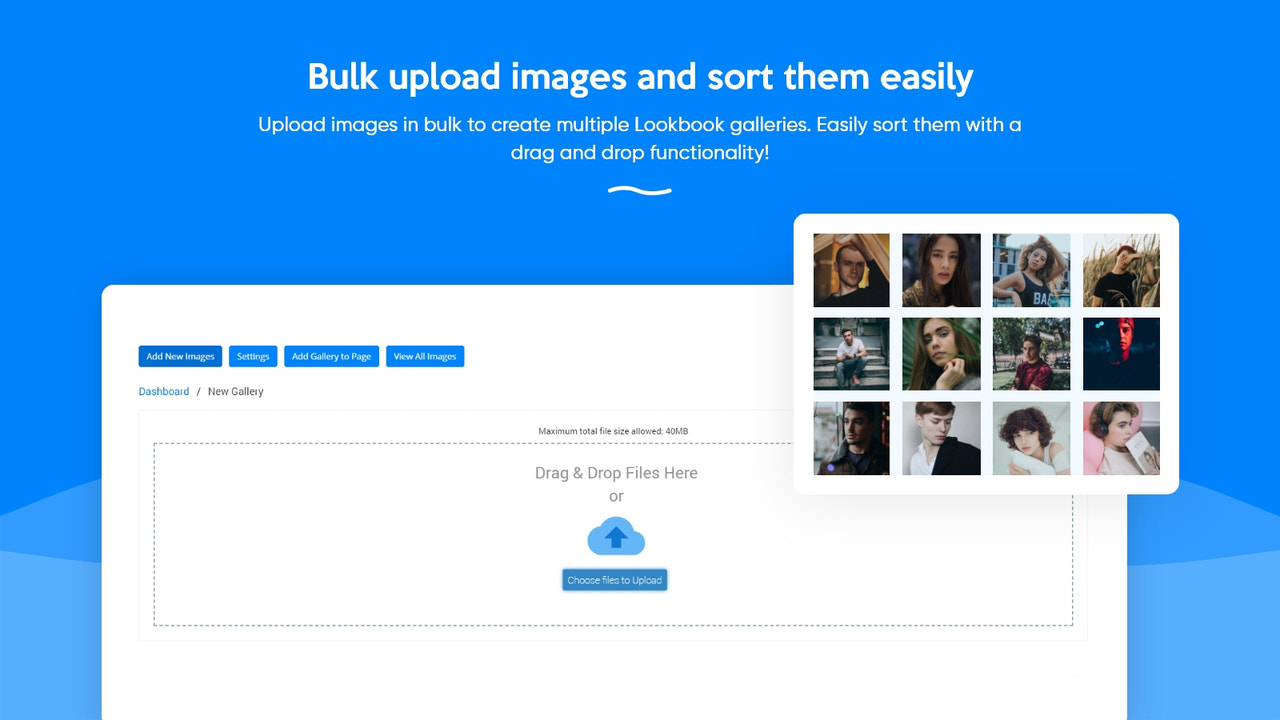Click the dark-haired woman portrait in top row
Image resolution: width=1280 pixels, height=720 pixels.
[941, 270]
